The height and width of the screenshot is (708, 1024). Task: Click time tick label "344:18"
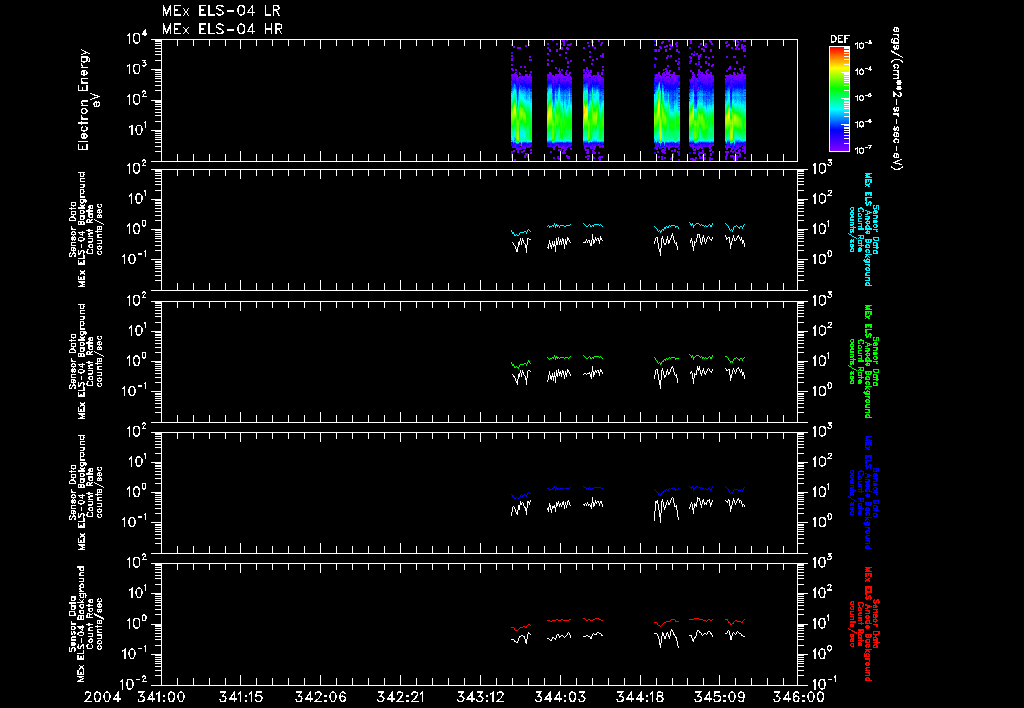639,698
